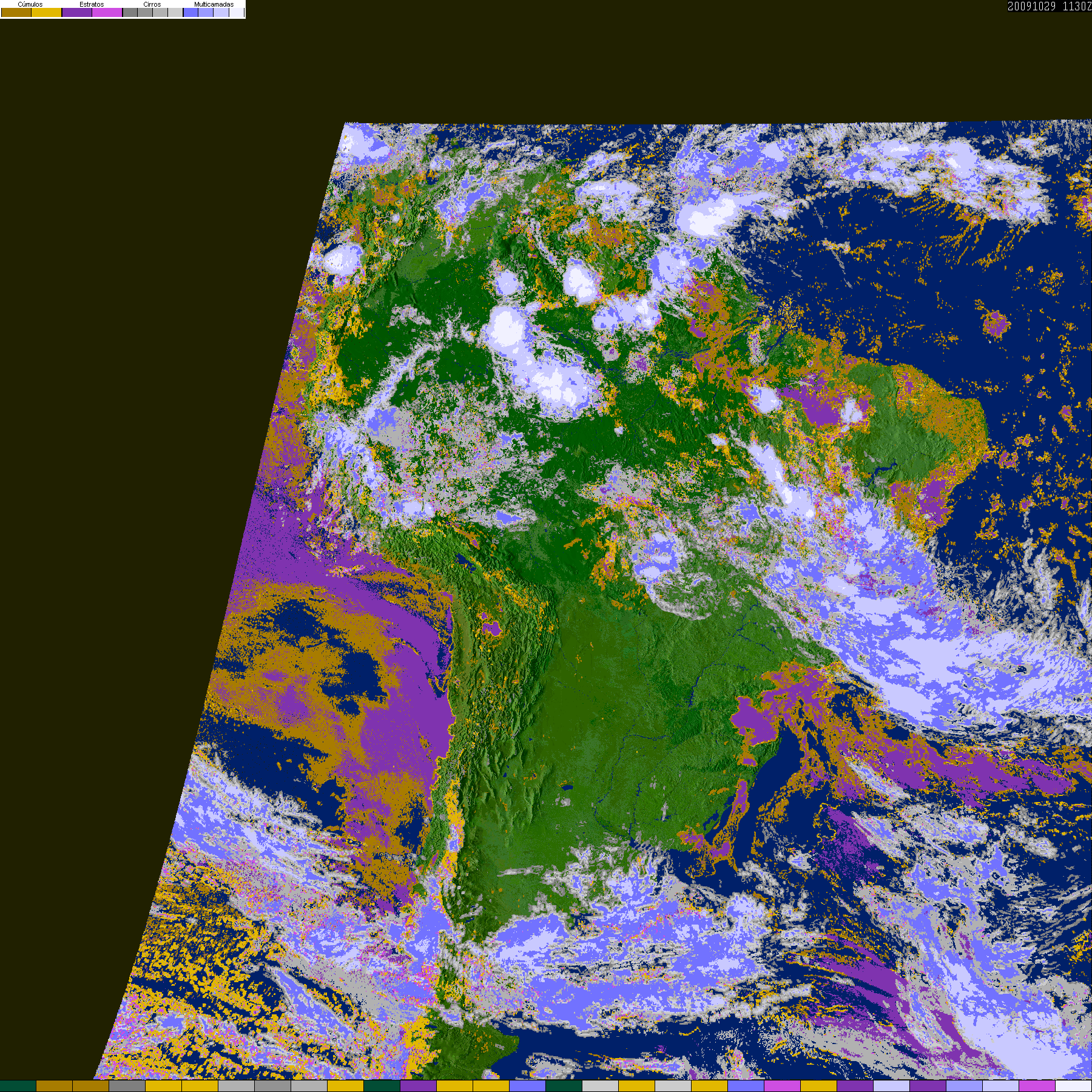Screen dimensions: 1092x1092
Task: Pick the third gray Cirros swatch
Action: tap(160, 12)
